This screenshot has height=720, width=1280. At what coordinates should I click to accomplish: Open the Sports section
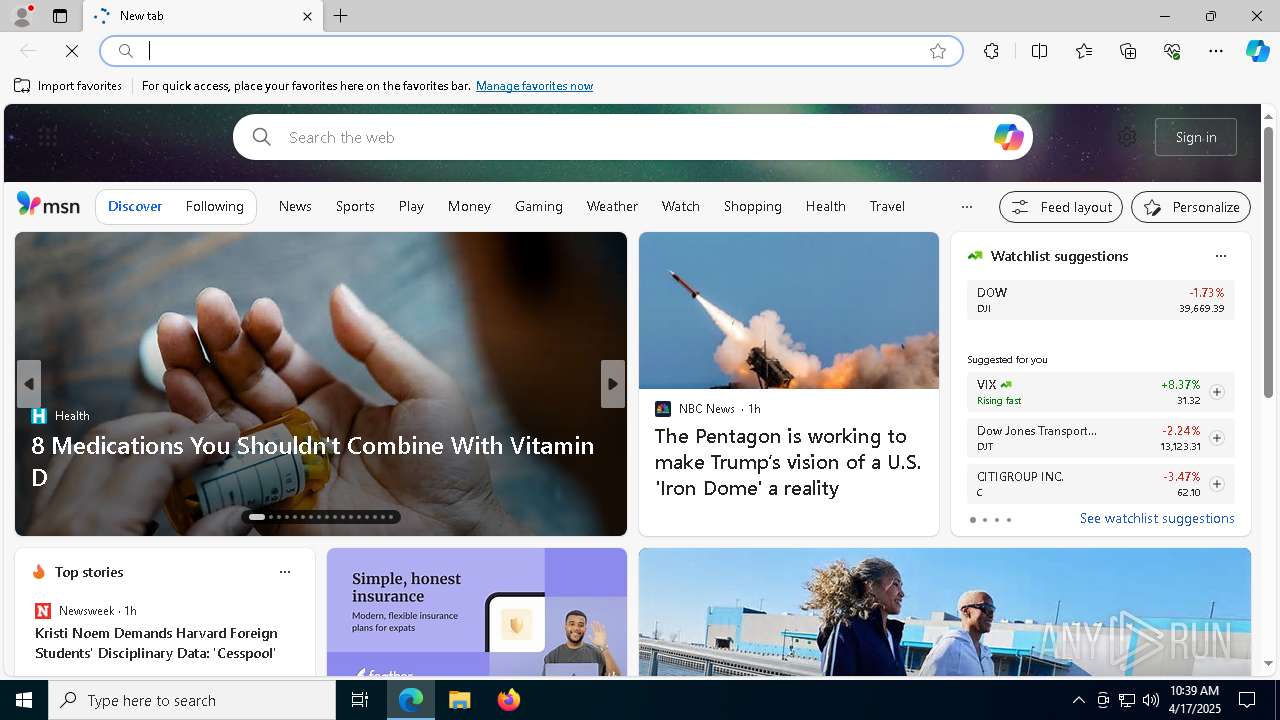point(355,206)
